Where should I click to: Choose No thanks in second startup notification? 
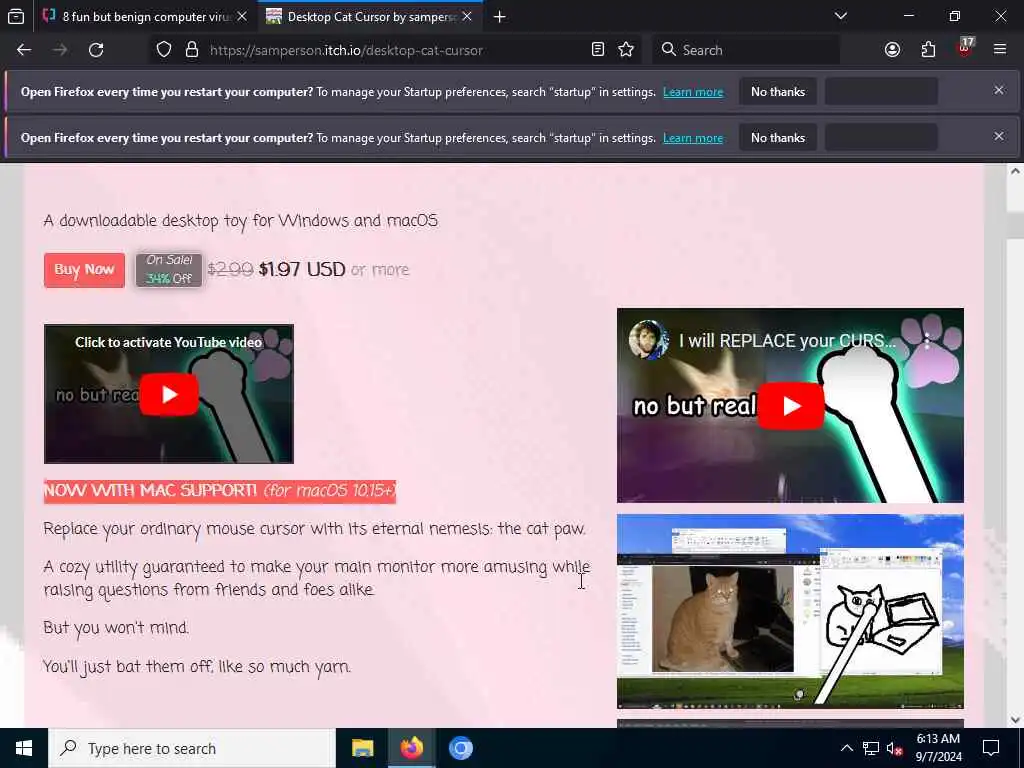click(x=778, y=138)
